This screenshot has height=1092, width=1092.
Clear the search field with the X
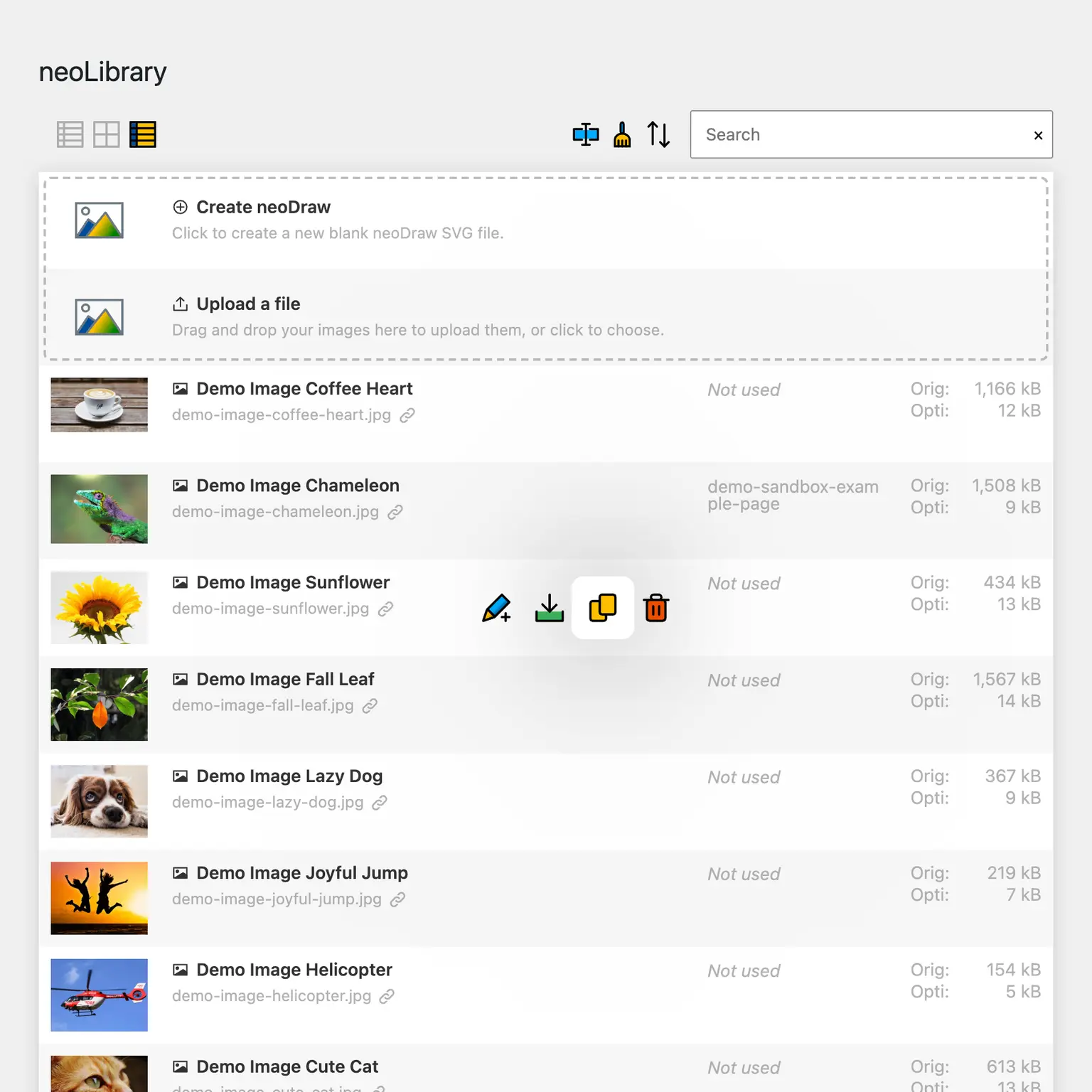[x=1038, y=135]
